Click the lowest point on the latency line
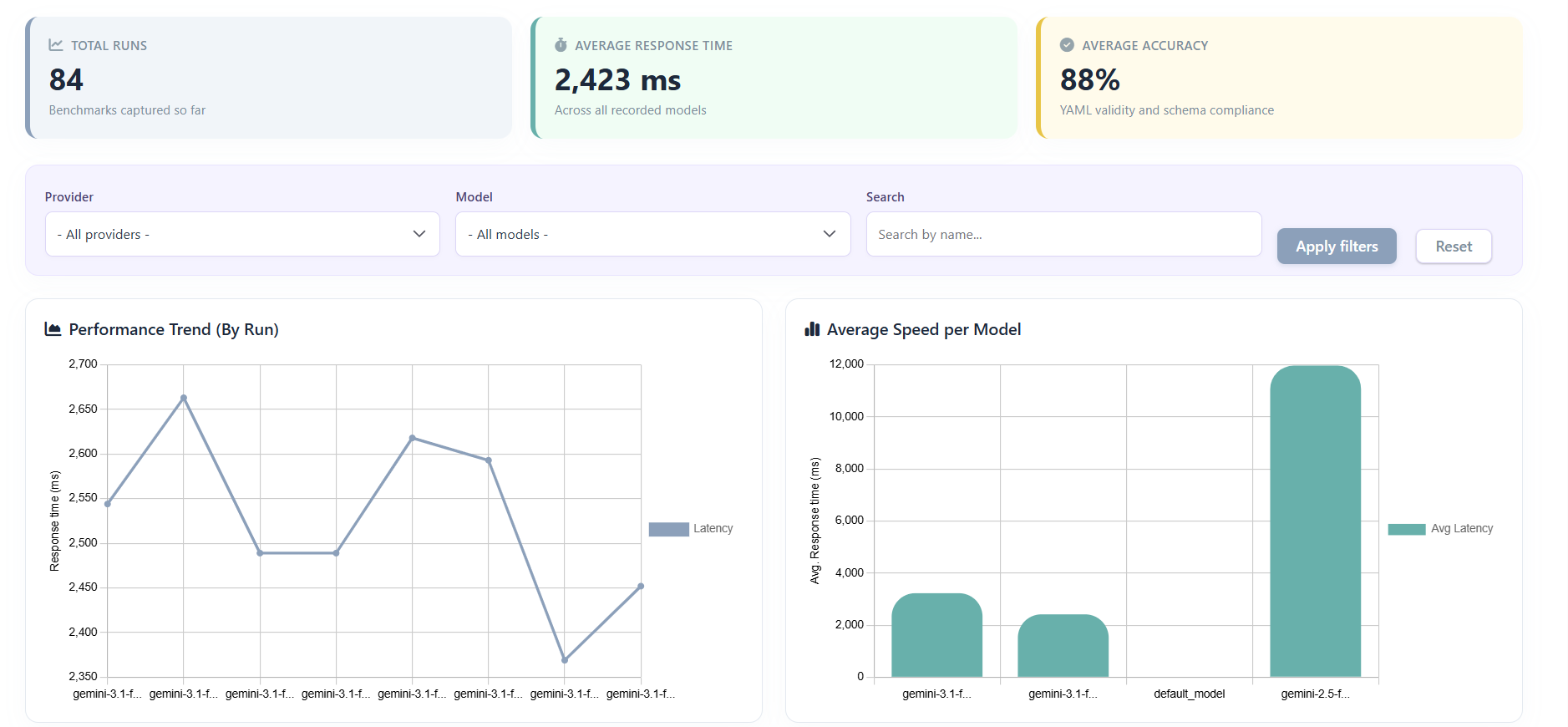The width and height of the screenshot is (1568, 727). click(565, 660)
